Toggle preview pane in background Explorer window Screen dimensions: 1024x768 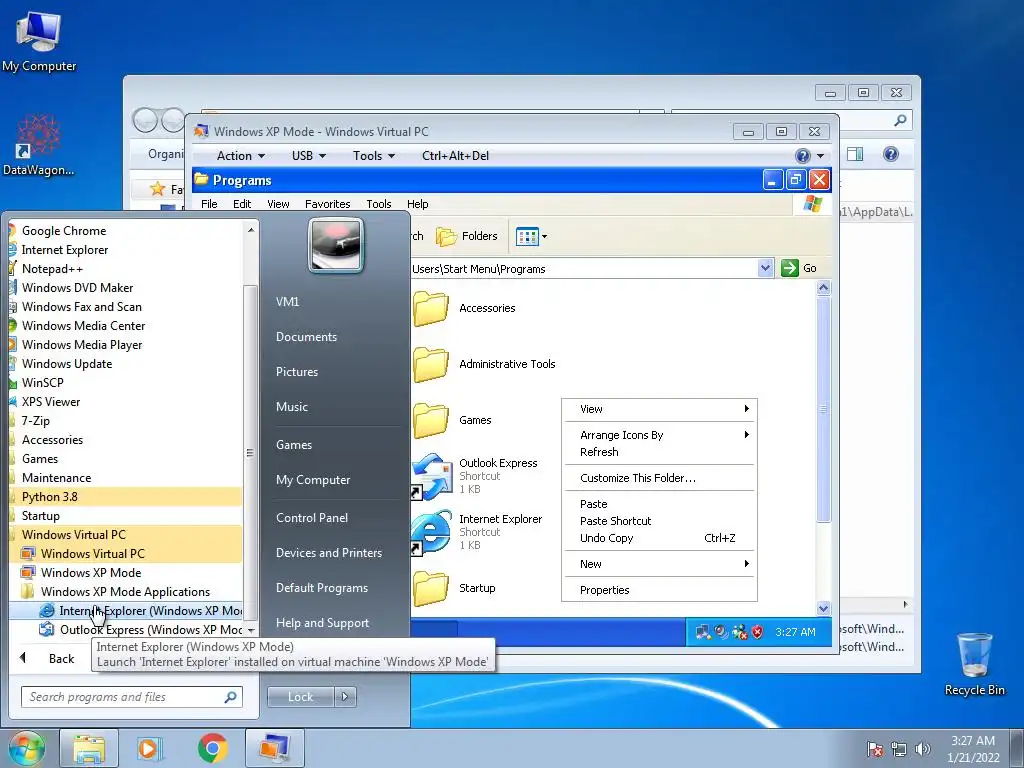coord(855,154)
